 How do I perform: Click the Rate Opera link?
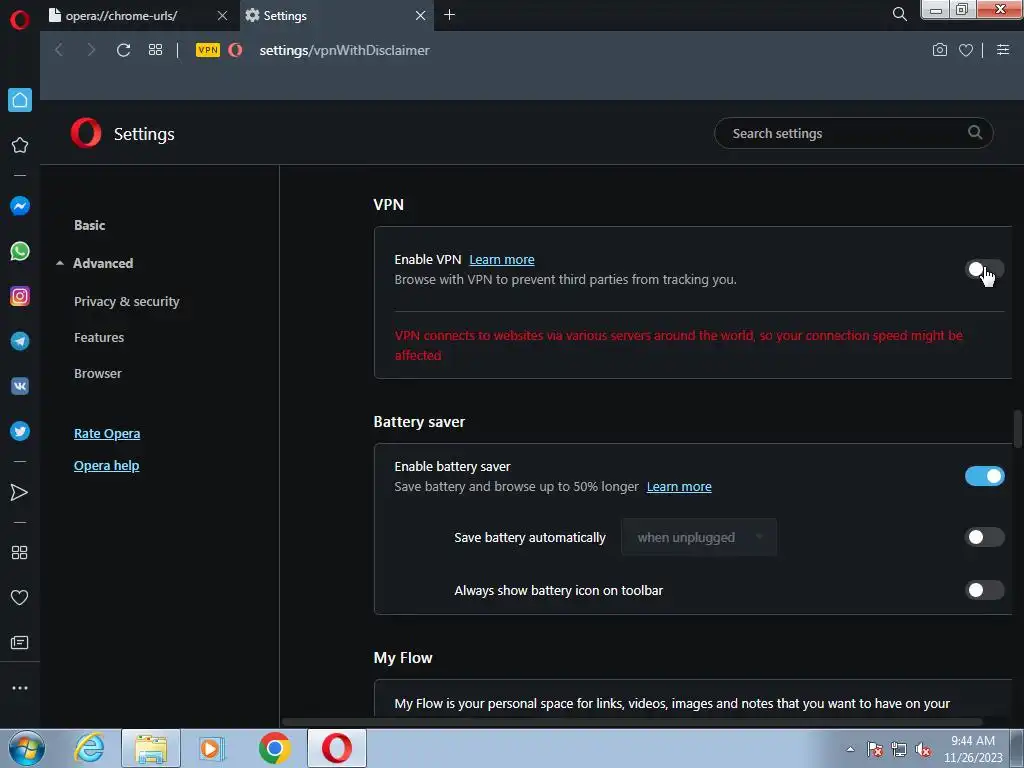pyautogui.click(x=107, y=434)
